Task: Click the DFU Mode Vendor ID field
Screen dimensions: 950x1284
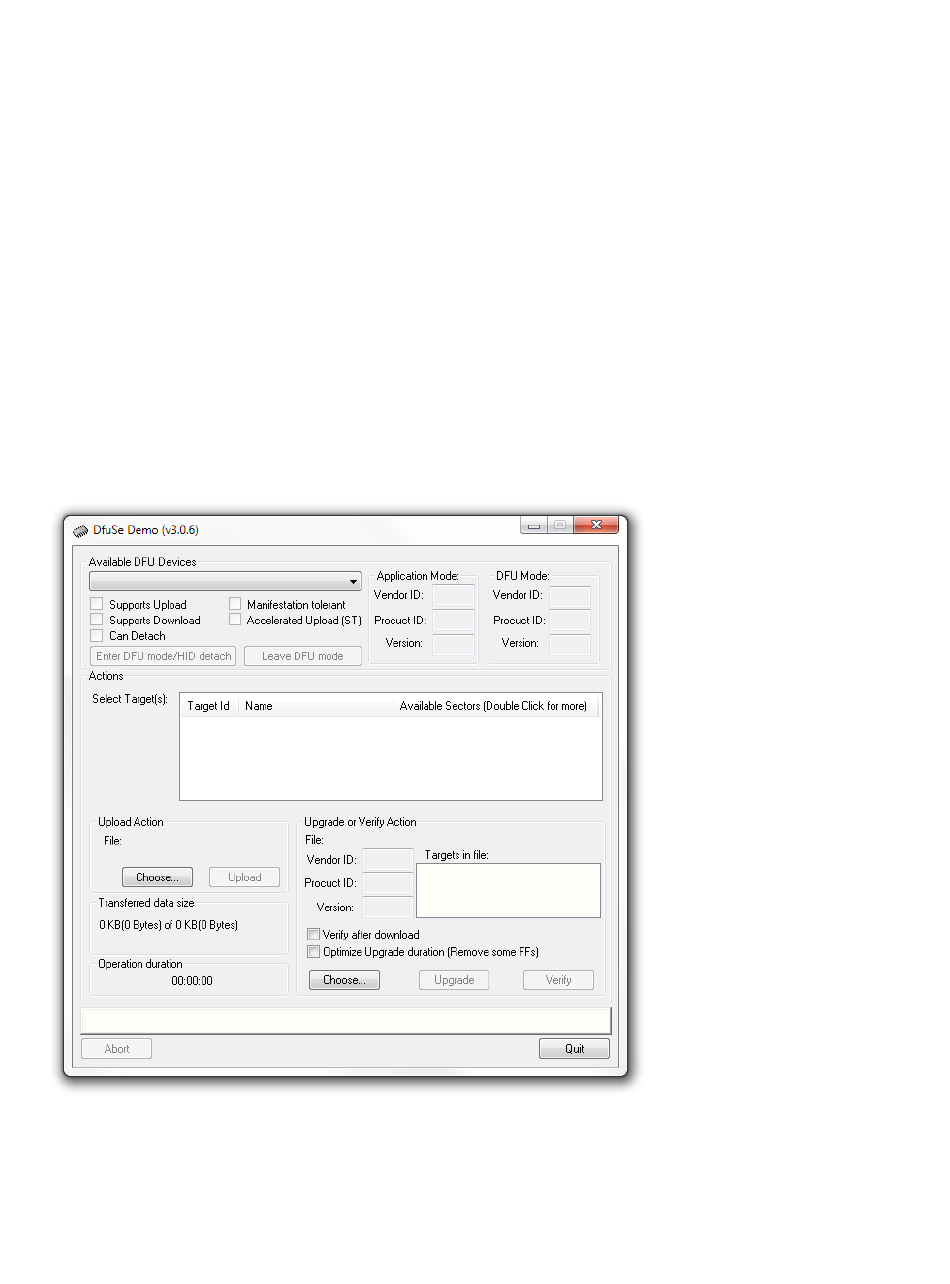Action: 570,596
